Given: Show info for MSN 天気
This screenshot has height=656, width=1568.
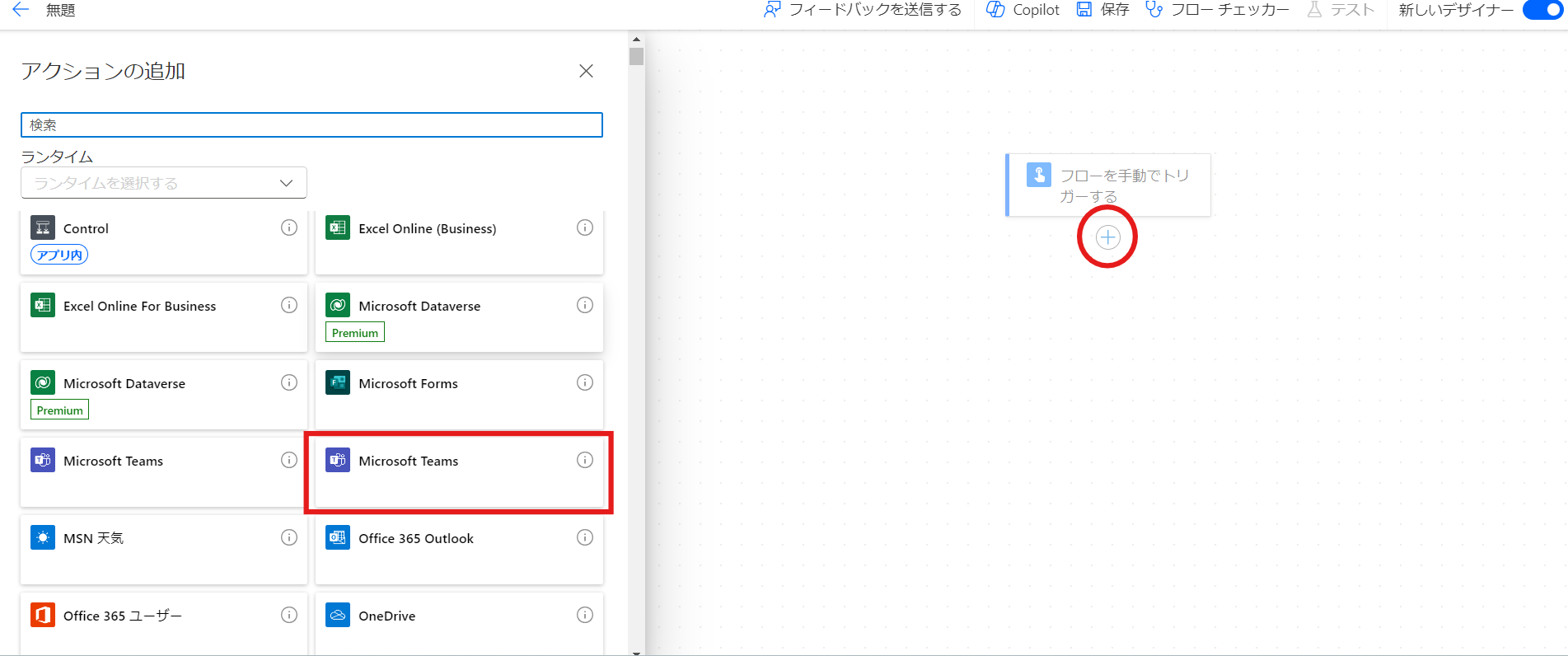Looking at the screenshot, I should click(x=289, y=537).
